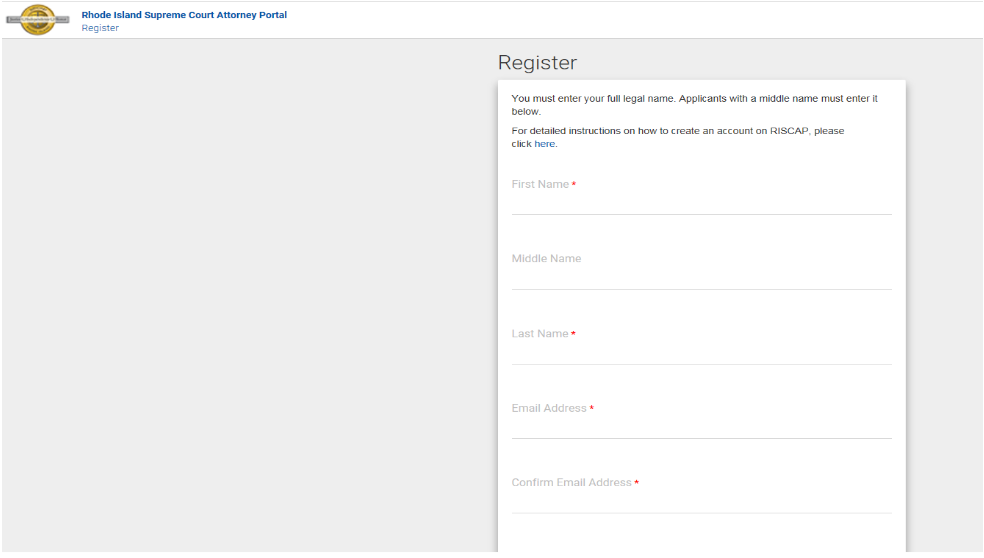
Task: Open the 'here' detailed instructions link
Action: click(544, 144)
